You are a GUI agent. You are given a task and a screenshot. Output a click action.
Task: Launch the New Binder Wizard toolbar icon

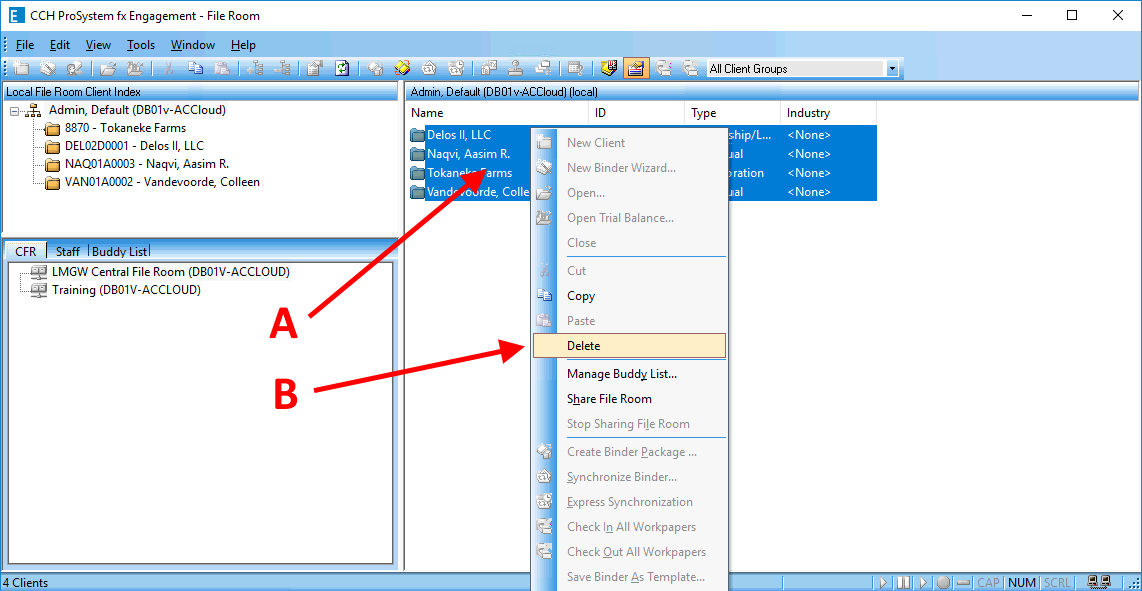47,69
